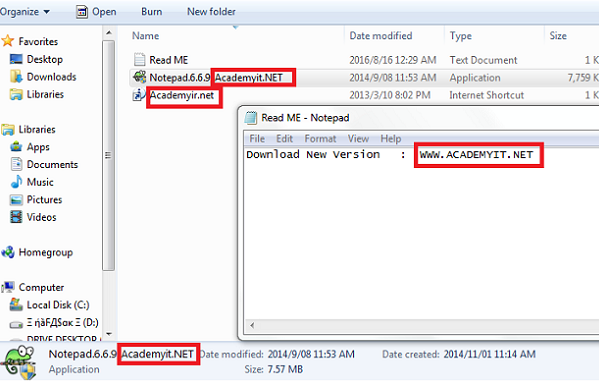Viewport: 599px width, 387px height.
Task: Open the Help menu in Notepad
Action: (390, 139)
